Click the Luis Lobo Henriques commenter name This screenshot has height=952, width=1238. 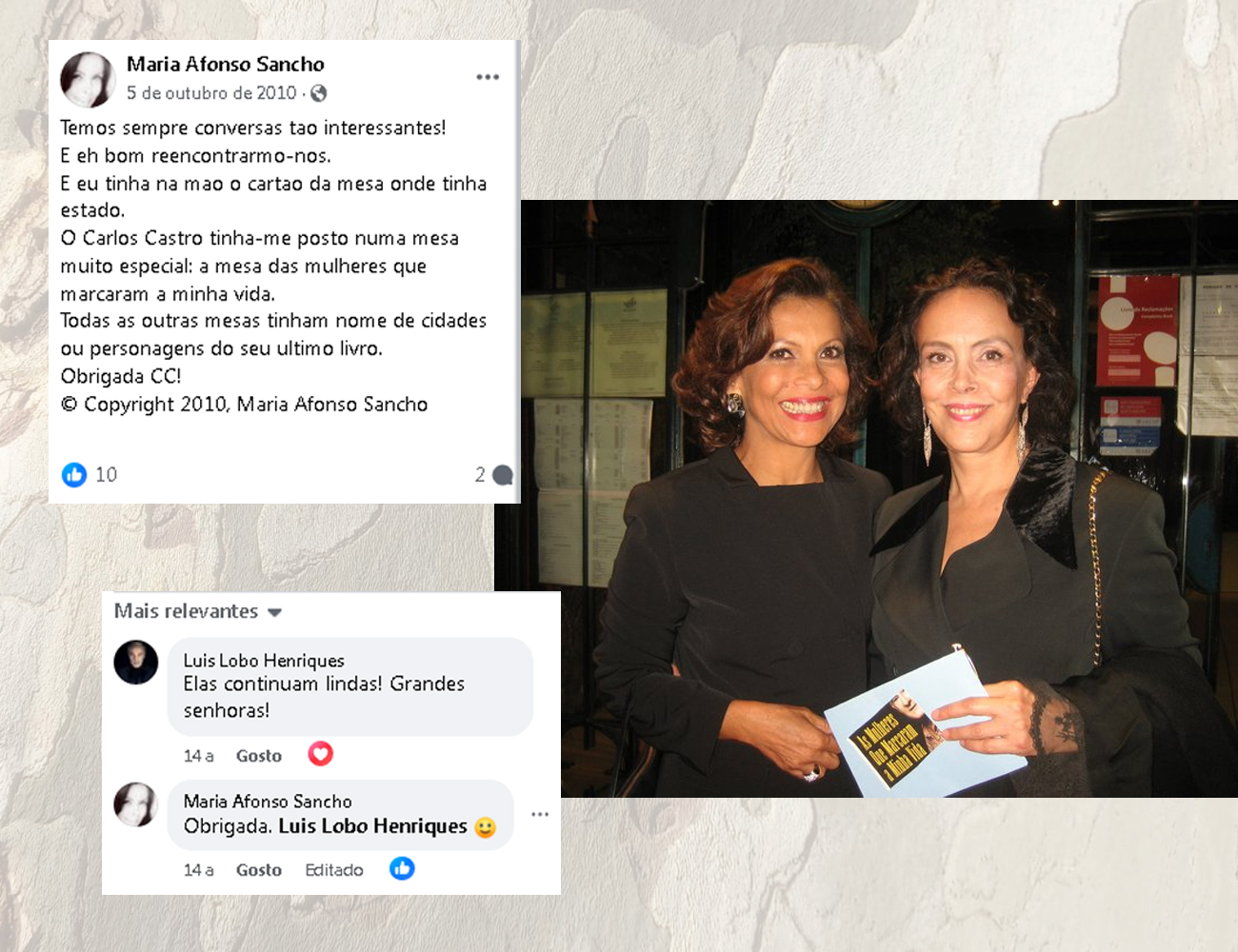264,661
